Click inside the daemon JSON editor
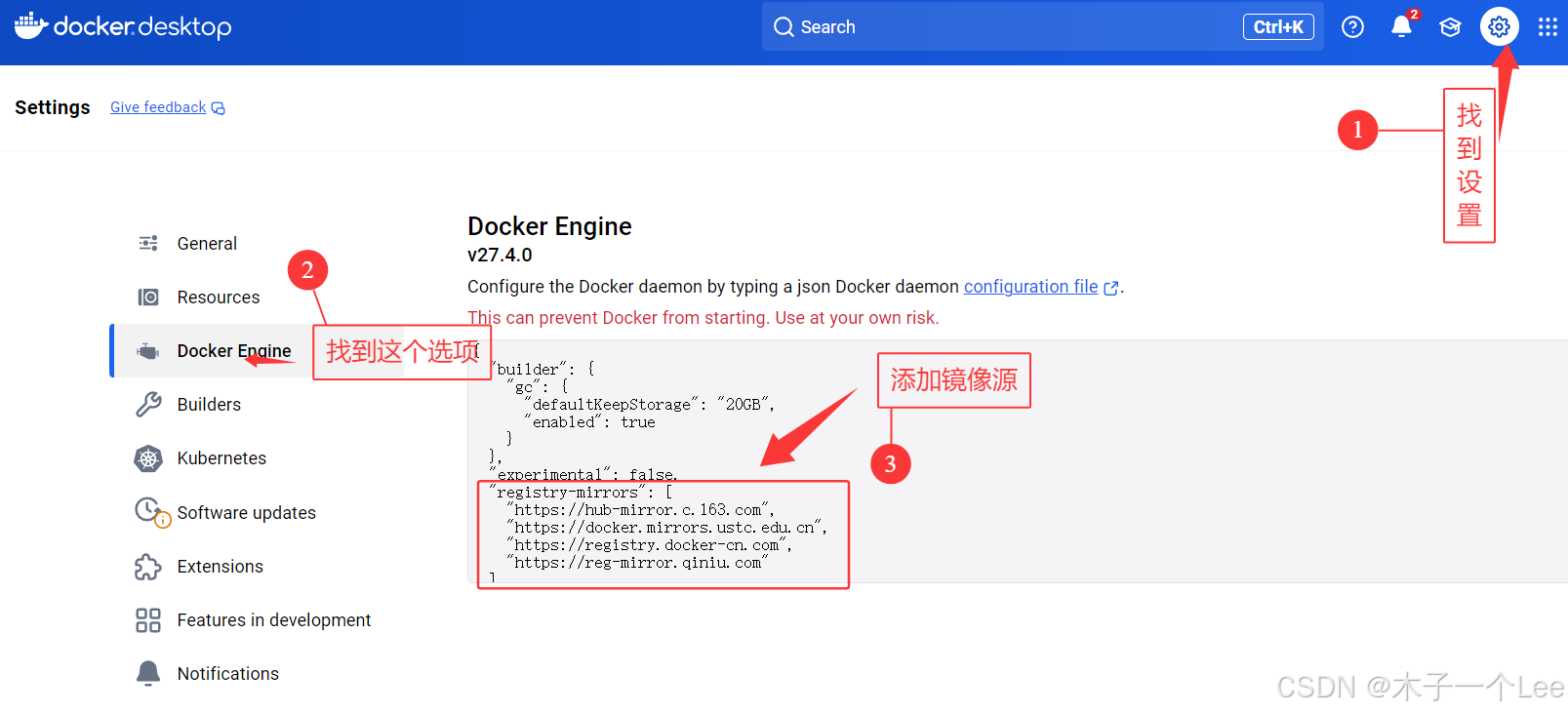 [x=1018, y=461]
